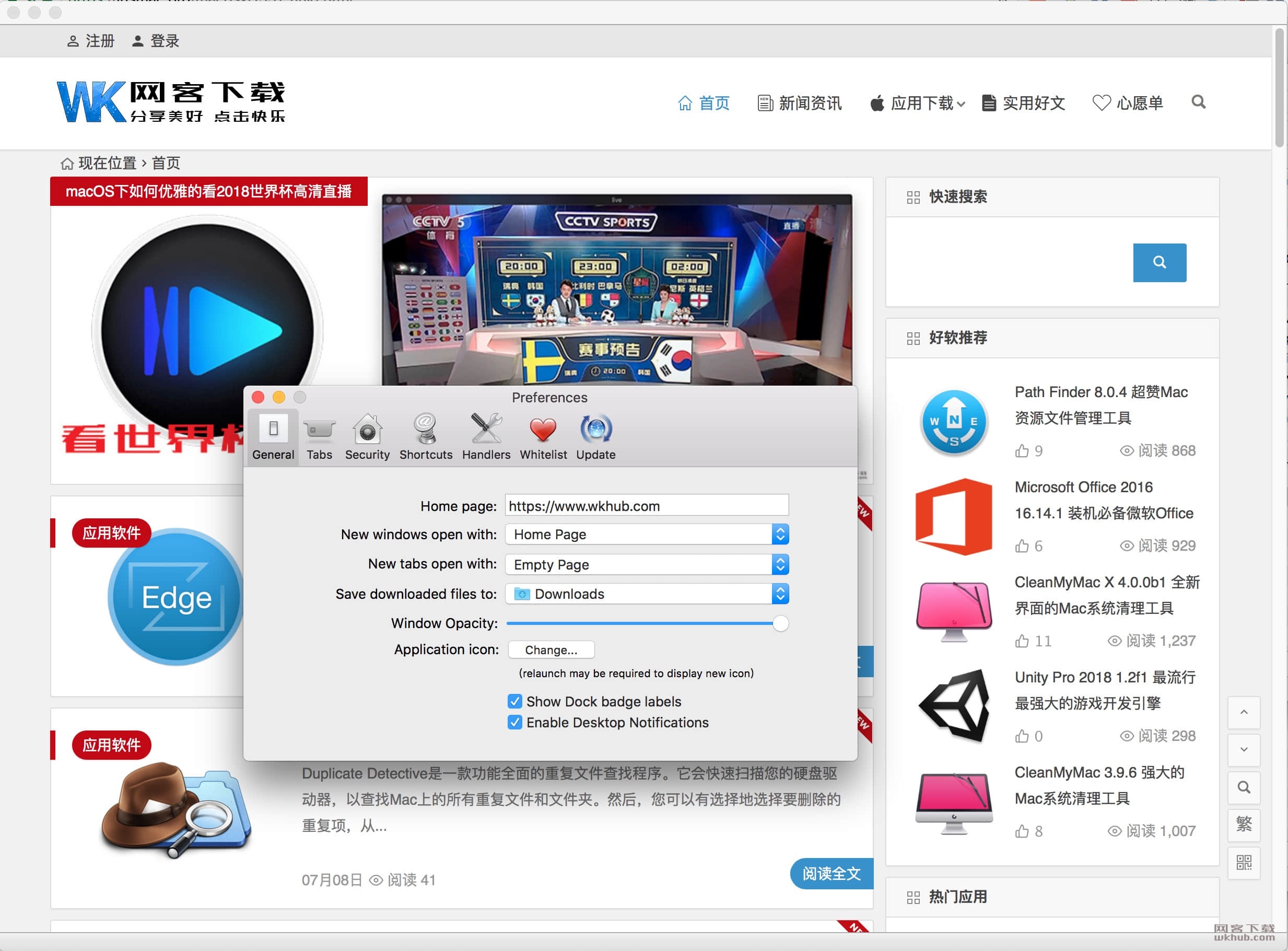Expand the New windows open with dropdown
This screenshot has height=951, width=1288.
pyautogui.click(x=647, y=534)
